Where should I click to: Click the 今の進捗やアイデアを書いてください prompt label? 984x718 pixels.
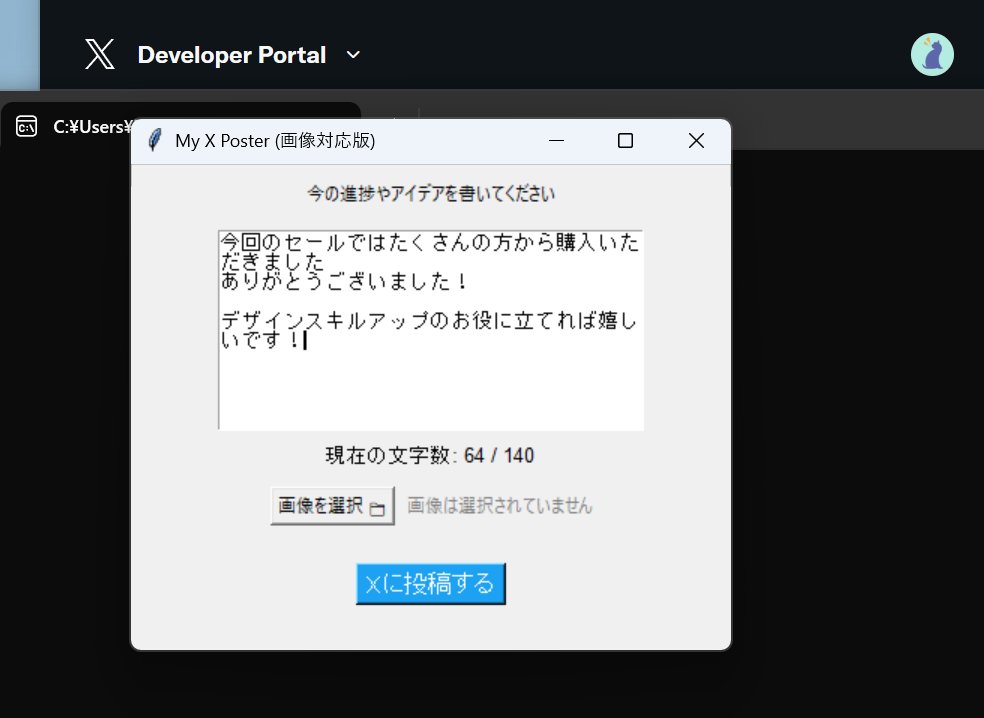(431, 193)
